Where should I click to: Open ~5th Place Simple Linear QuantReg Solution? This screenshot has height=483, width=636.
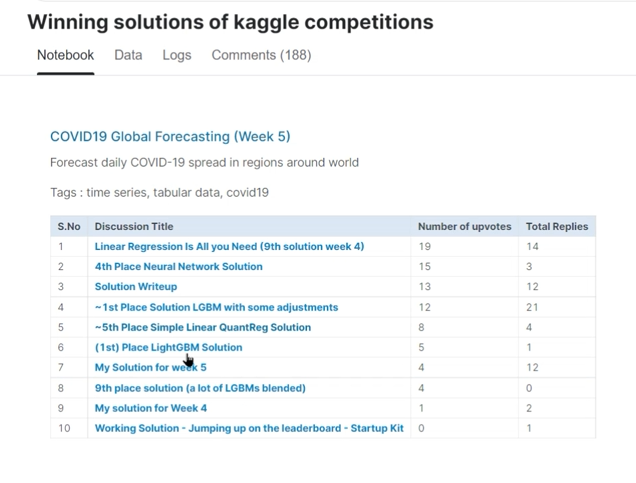pos(202,327)
